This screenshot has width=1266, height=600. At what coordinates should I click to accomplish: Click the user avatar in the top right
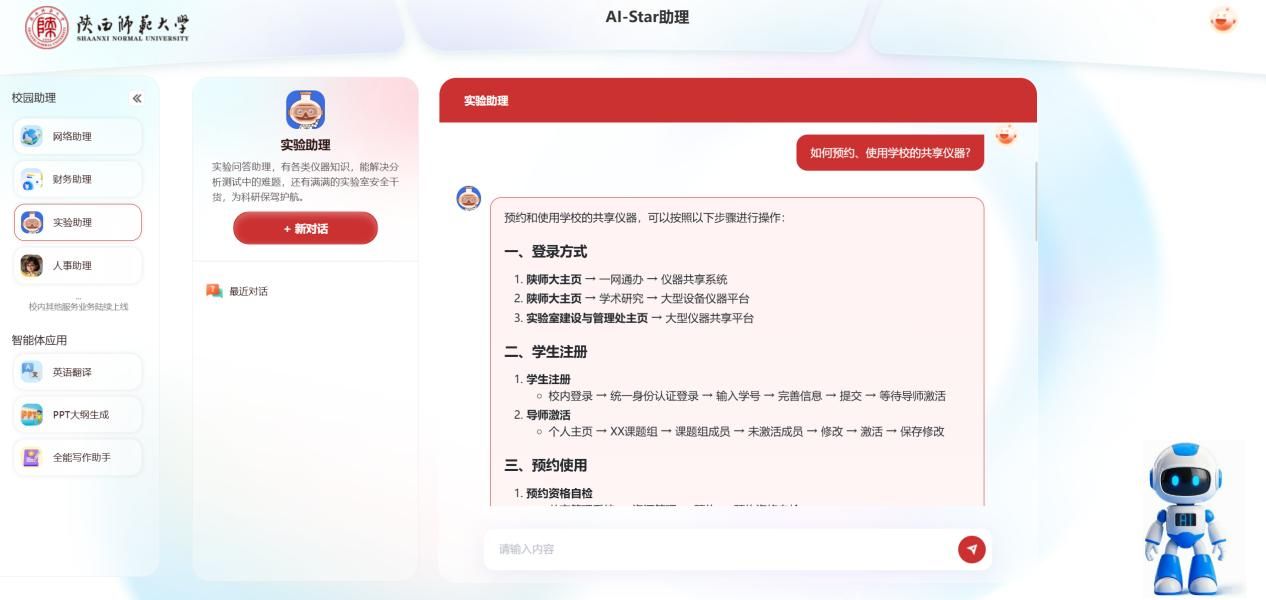1222,20
